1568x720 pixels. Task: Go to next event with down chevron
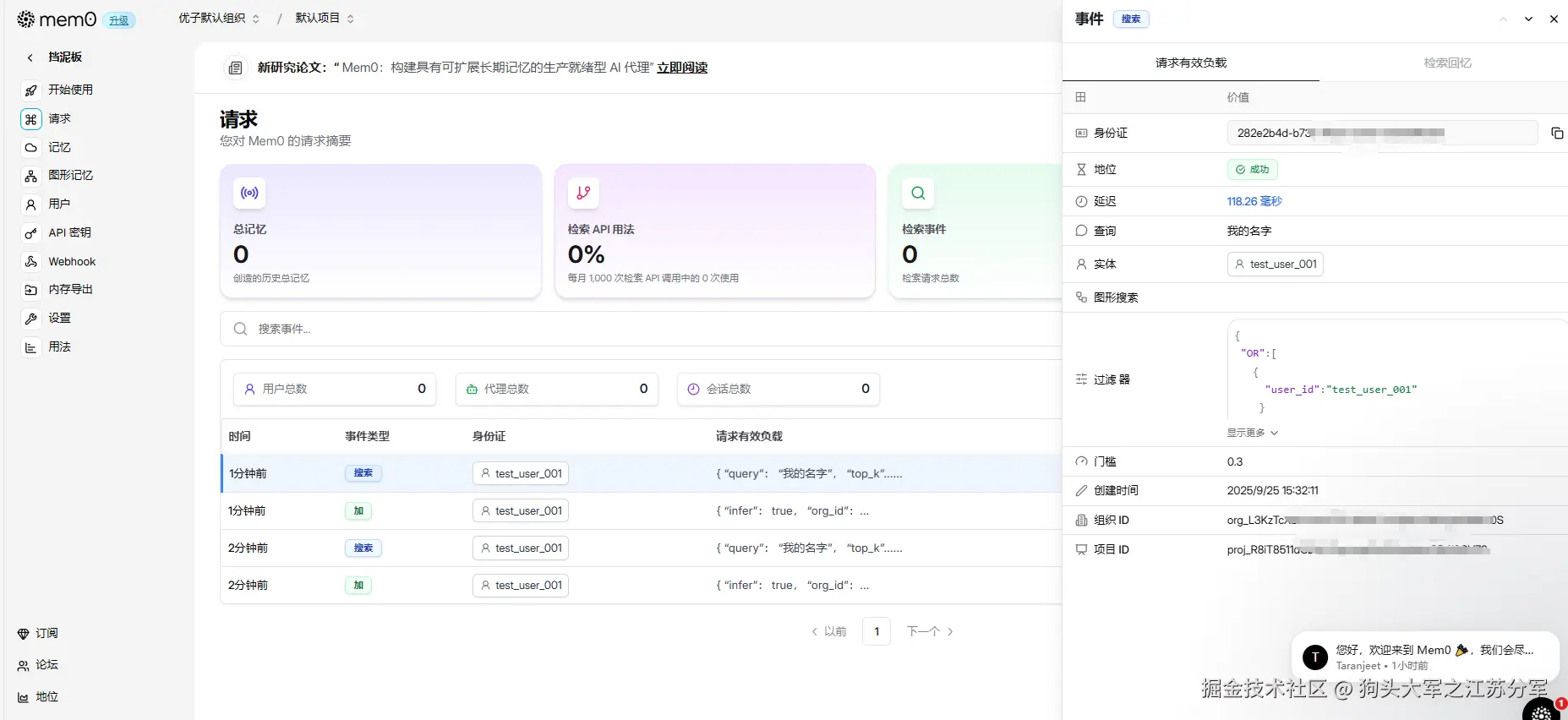[x=1528, y=19]
